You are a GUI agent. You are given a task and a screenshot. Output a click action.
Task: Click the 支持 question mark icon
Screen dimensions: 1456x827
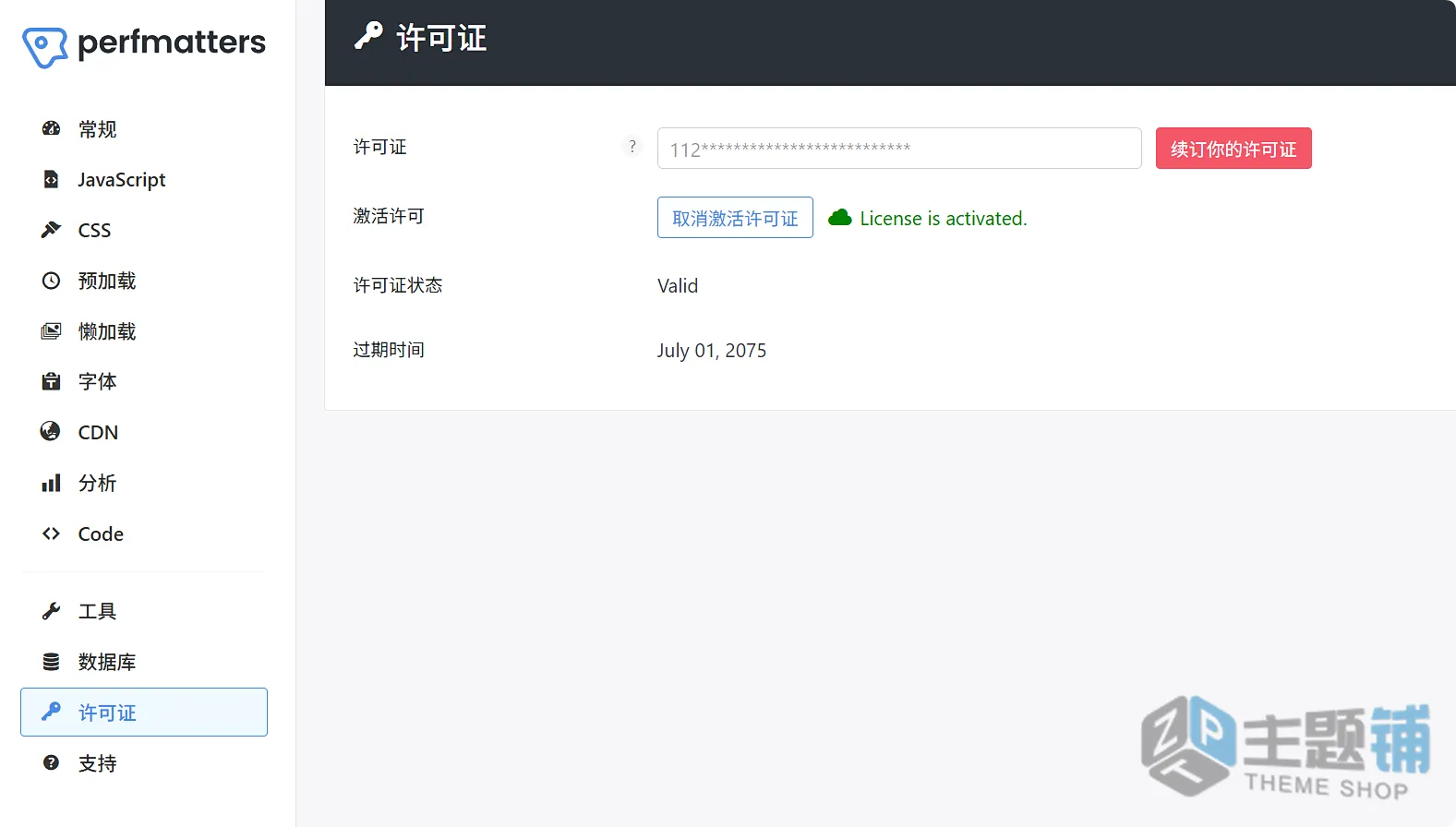(52, 762)
